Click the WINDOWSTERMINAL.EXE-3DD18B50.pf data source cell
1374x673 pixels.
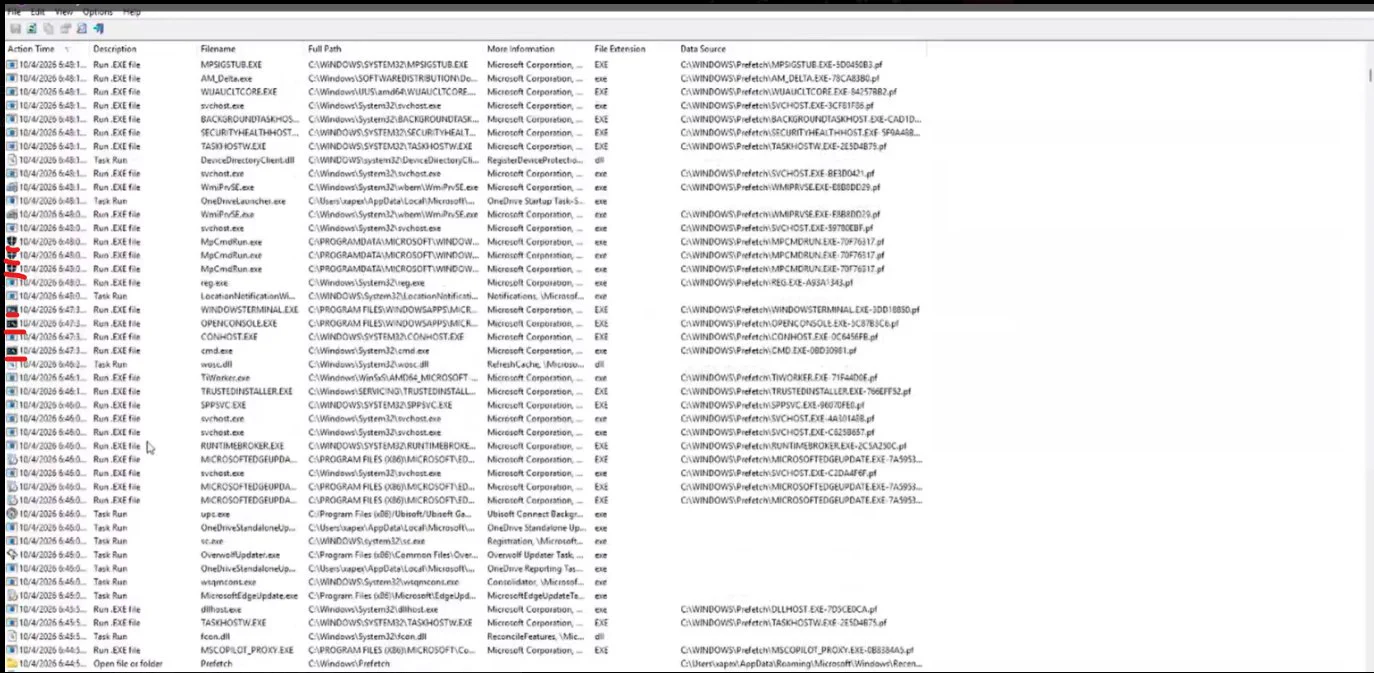coord(800,310)
